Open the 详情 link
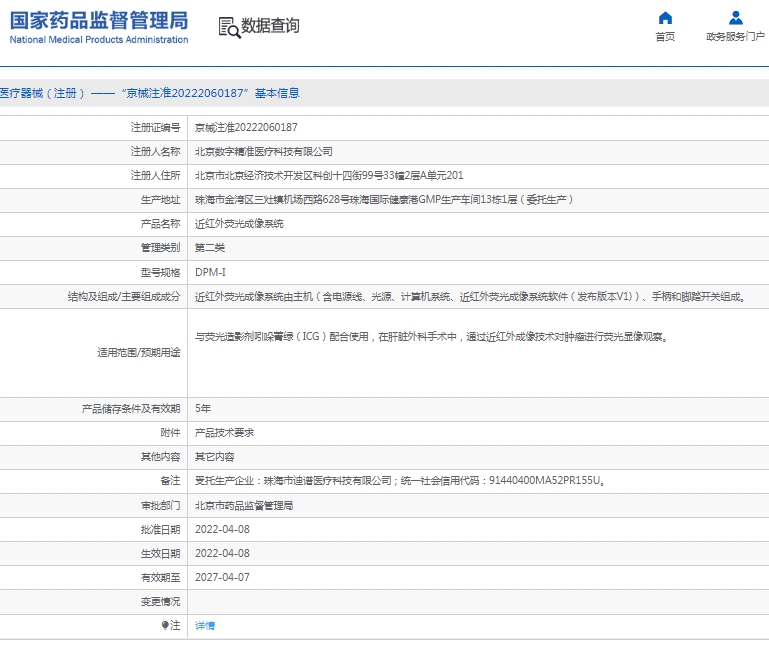Screen dimensions: 769x647 click(205, 625)
